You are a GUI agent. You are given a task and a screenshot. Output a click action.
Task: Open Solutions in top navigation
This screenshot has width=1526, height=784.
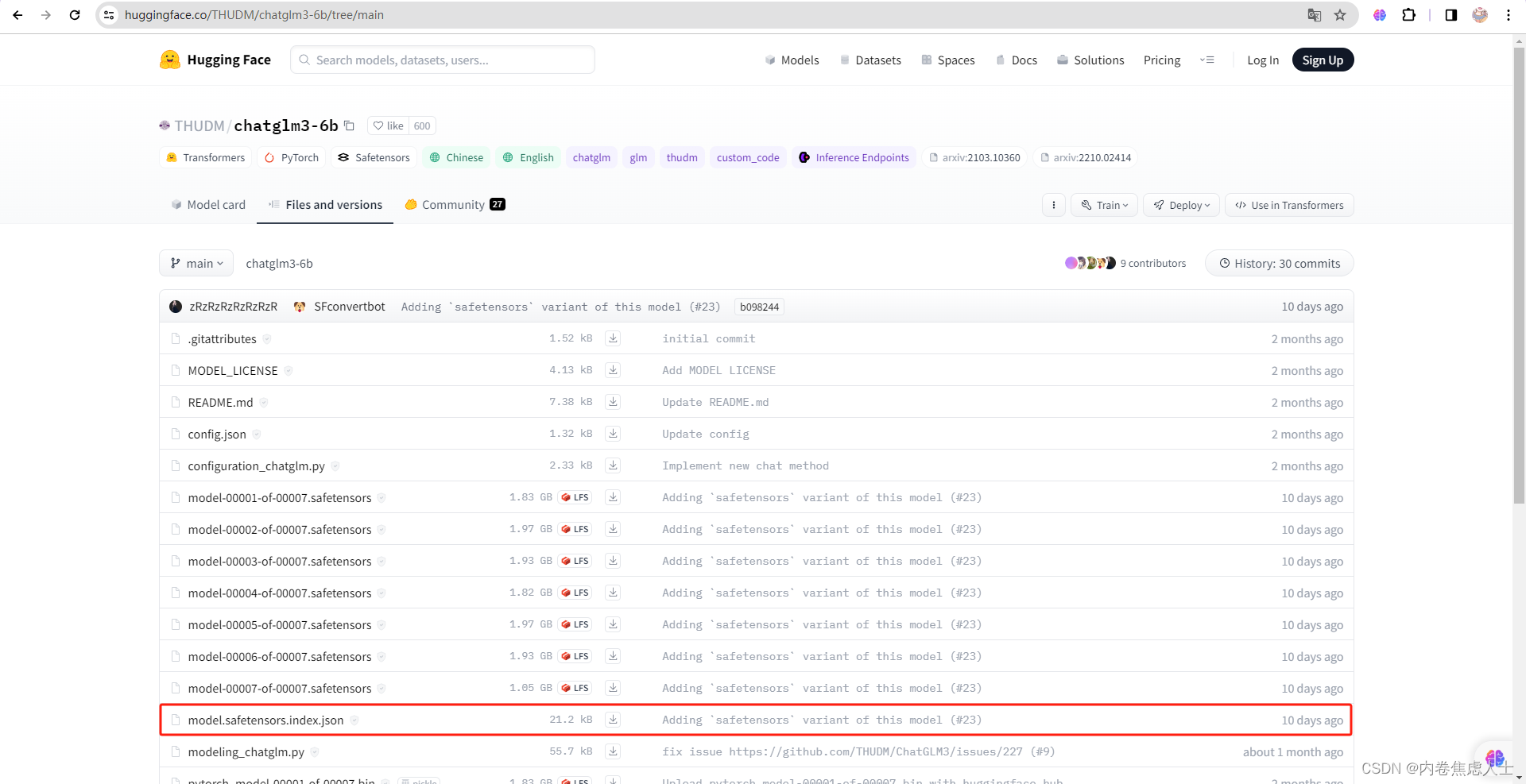[x=1090, y=60]
